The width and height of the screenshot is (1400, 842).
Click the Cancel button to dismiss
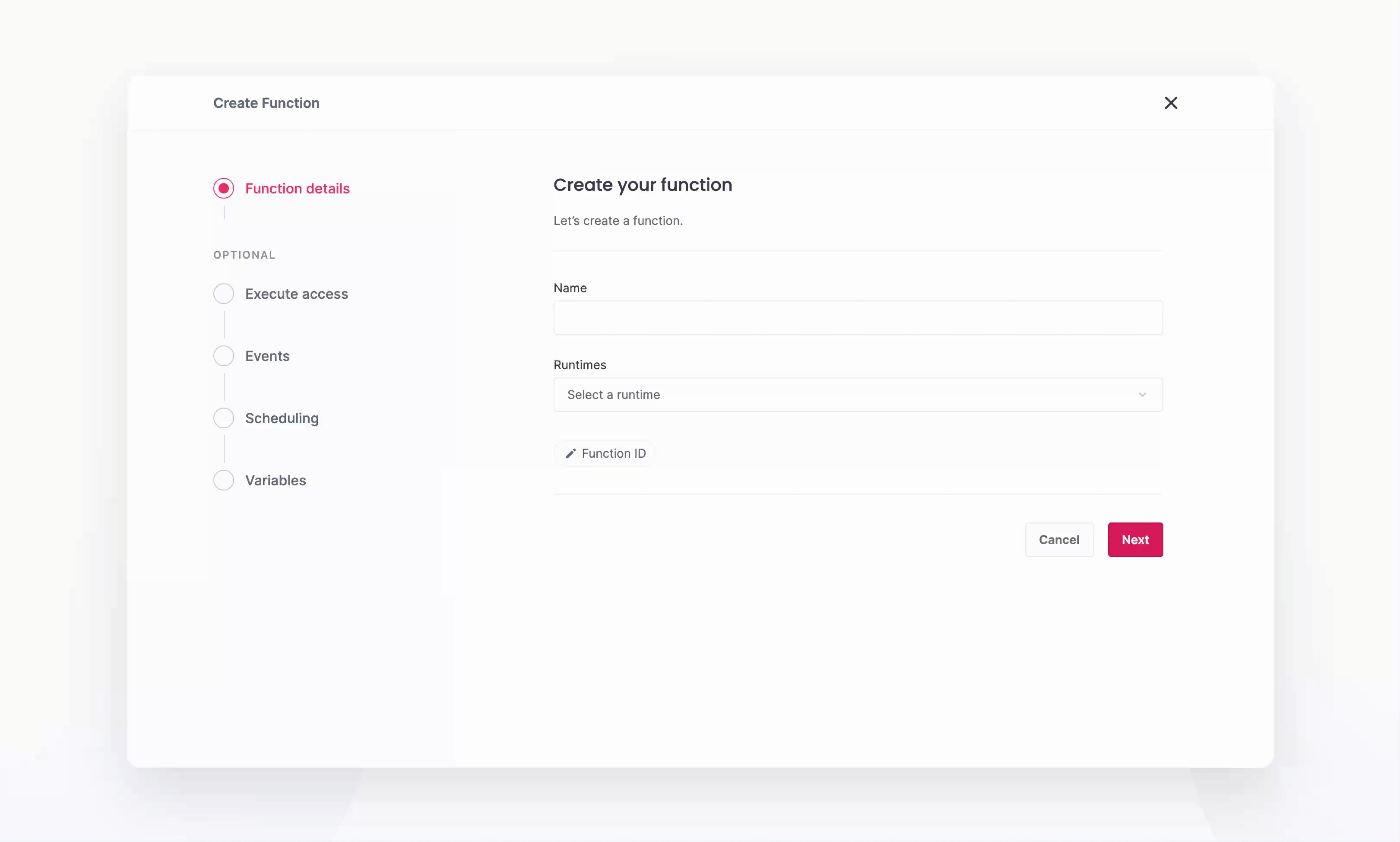point(1059,539)
